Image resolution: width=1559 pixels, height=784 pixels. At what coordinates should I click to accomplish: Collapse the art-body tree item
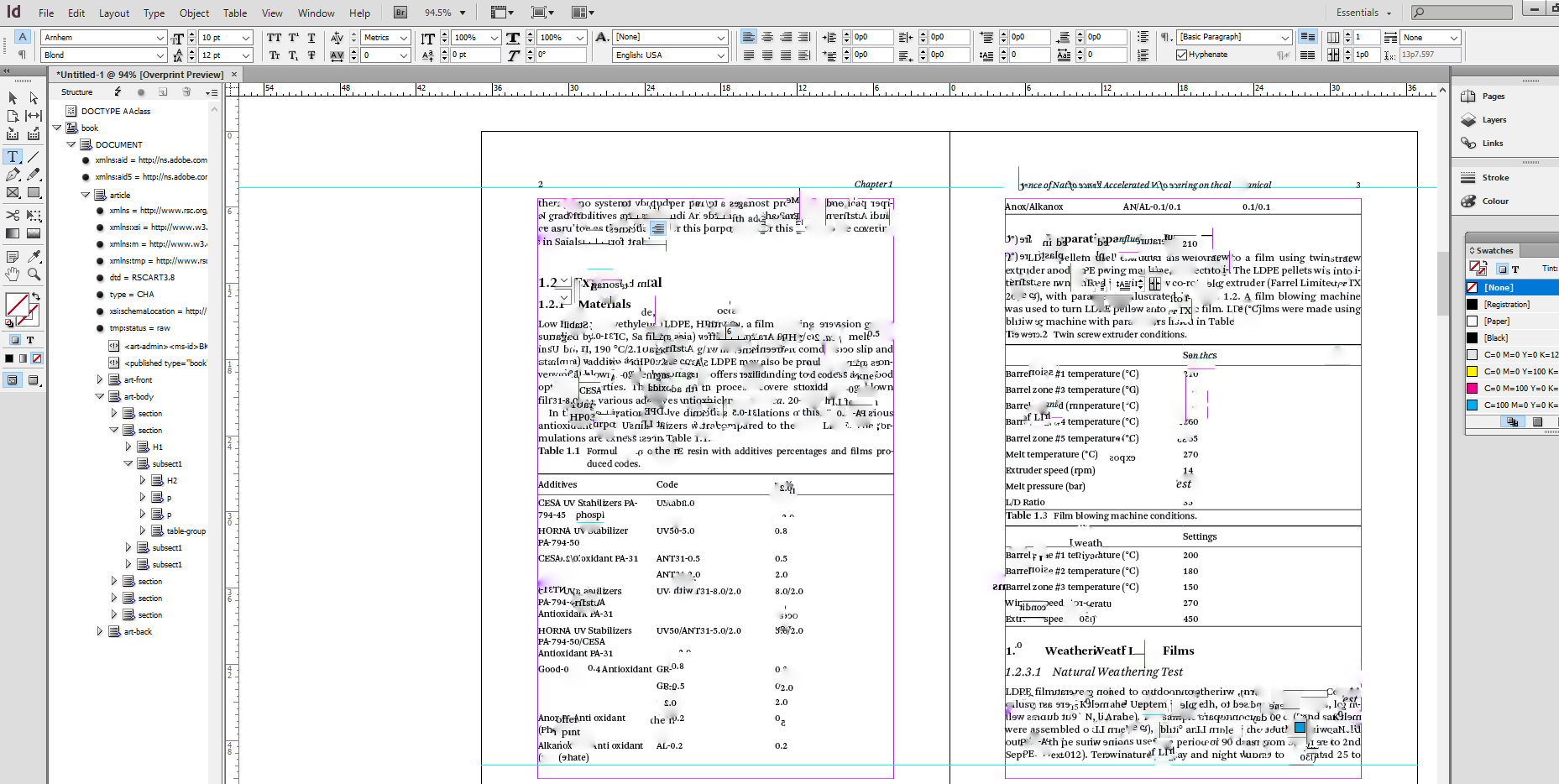pos(100,396)
